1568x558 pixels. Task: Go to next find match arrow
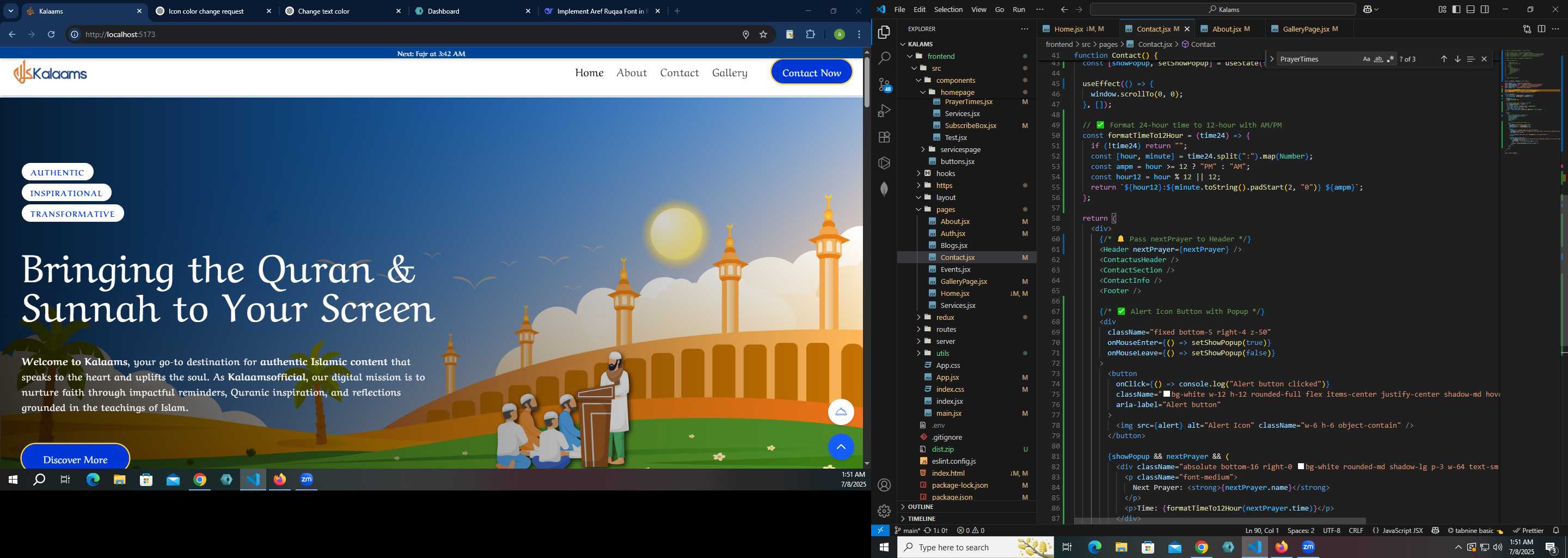pyautogui.click(x=1457, y=59)
